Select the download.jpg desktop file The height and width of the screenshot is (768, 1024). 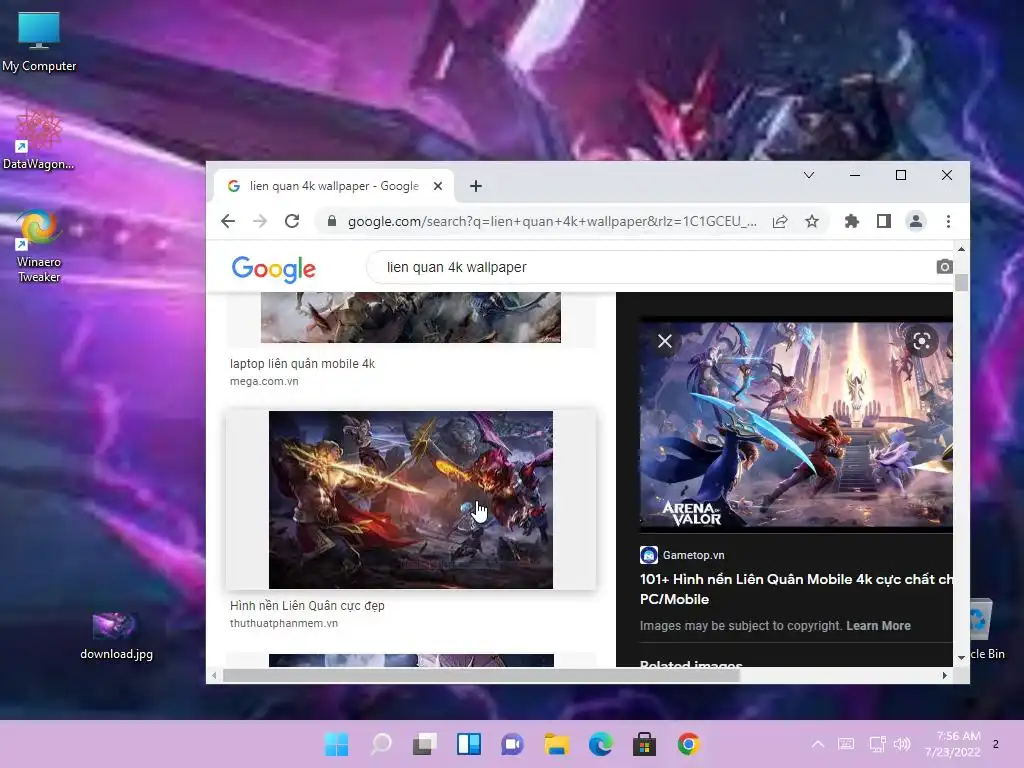pyautogui.click(x=116, y=637)
